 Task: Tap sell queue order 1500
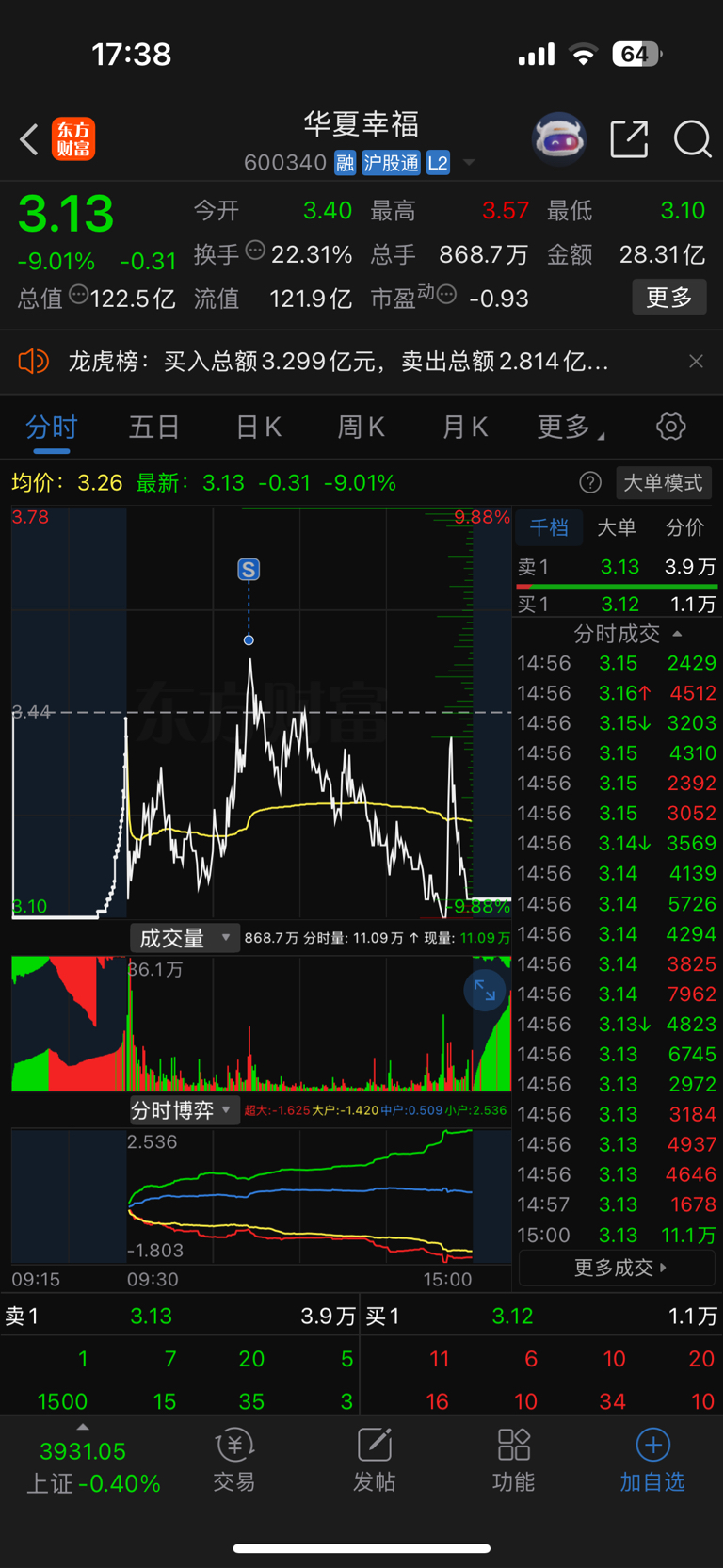point(62,1401)
